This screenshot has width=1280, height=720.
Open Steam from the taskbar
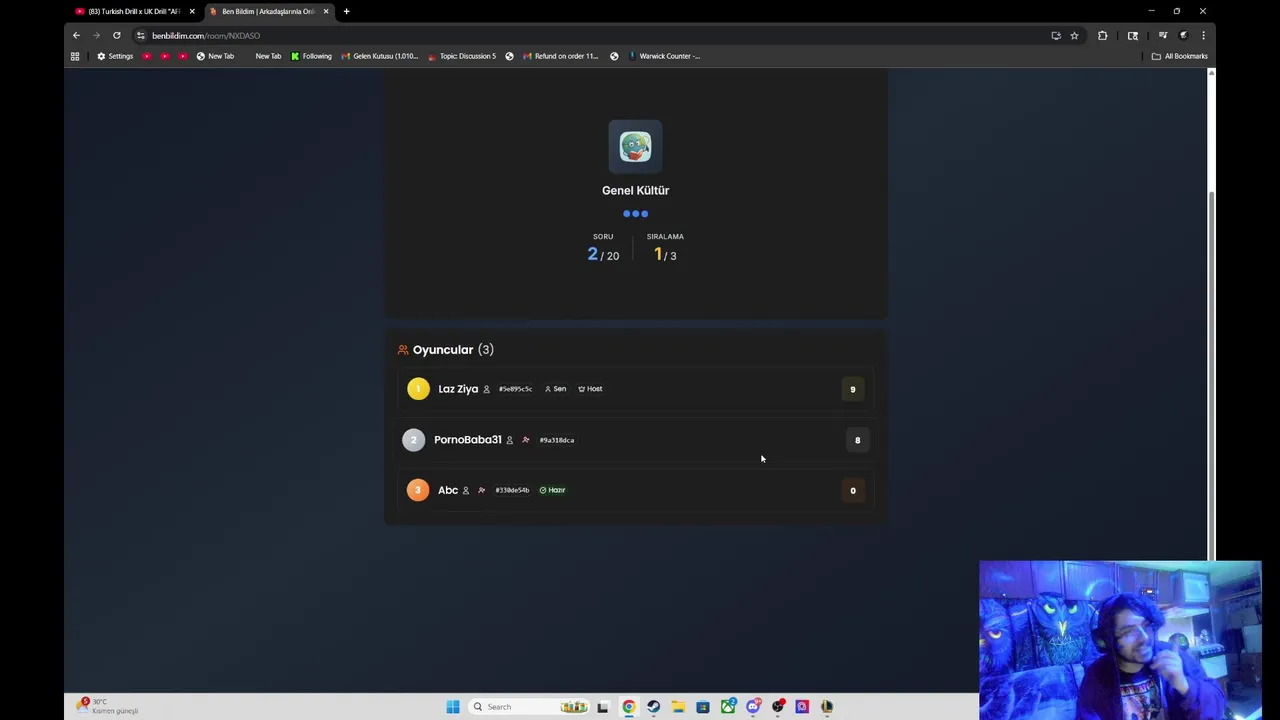click(653, 707)
